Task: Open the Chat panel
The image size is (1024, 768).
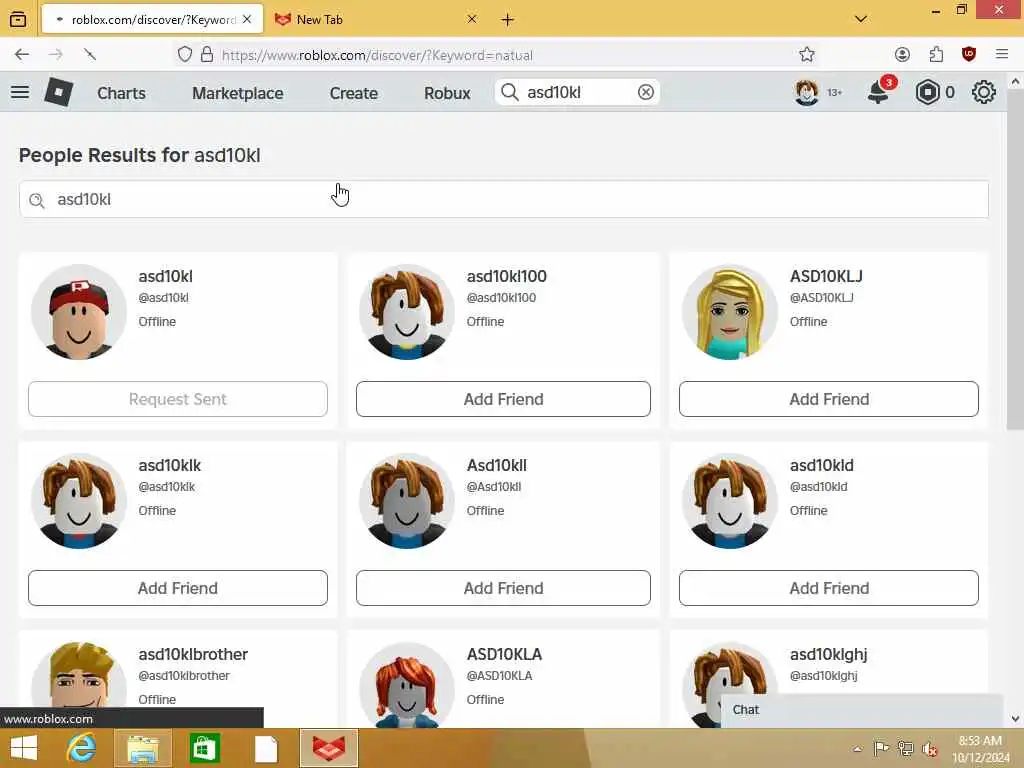Action: tap(861, 710)
